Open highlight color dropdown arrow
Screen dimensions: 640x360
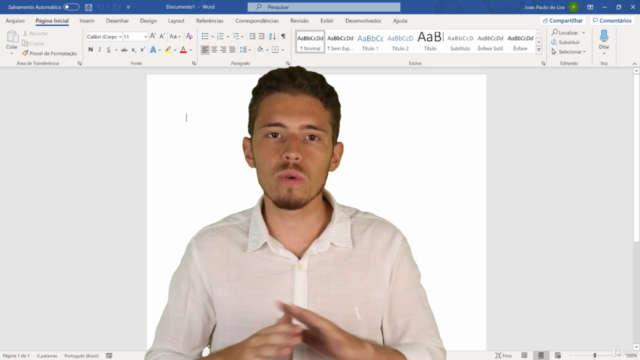point(175,50)
